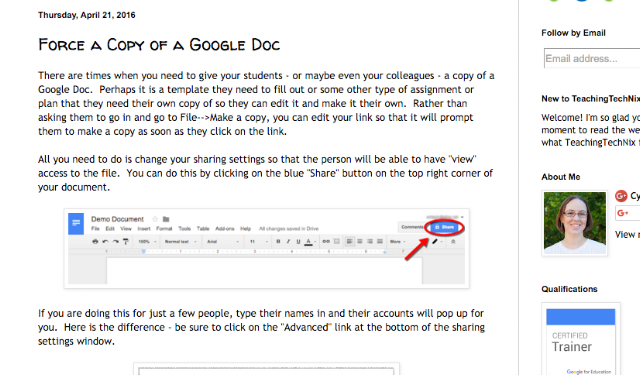The width and height of the screenshot is (640, 375).
Task: Click the Google+ follow button under the author name
Action: click(x=628, y=213)
